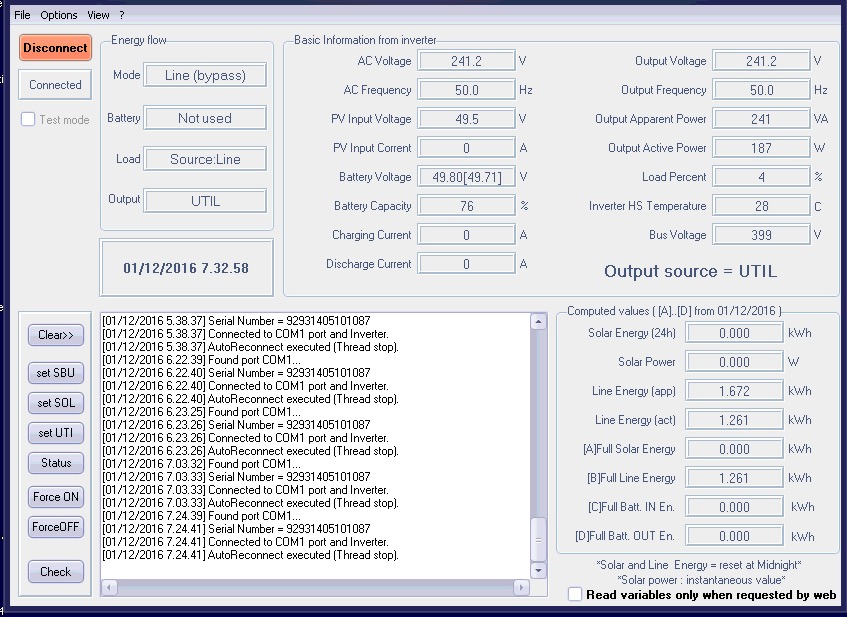Click the AC Frequency value 50.0
This screenshot has height=617, width=847.
pos(467,90)
